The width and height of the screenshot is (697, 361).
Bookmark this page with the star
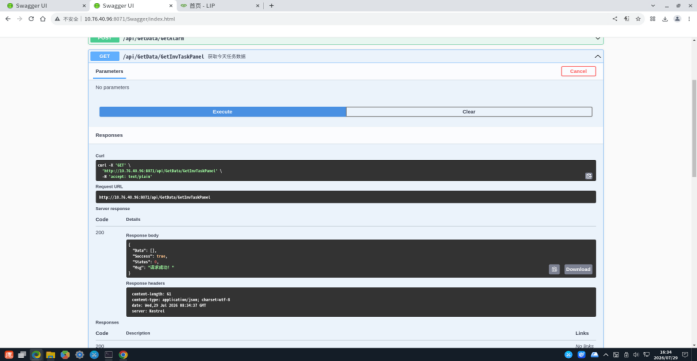tap(638, 19)
